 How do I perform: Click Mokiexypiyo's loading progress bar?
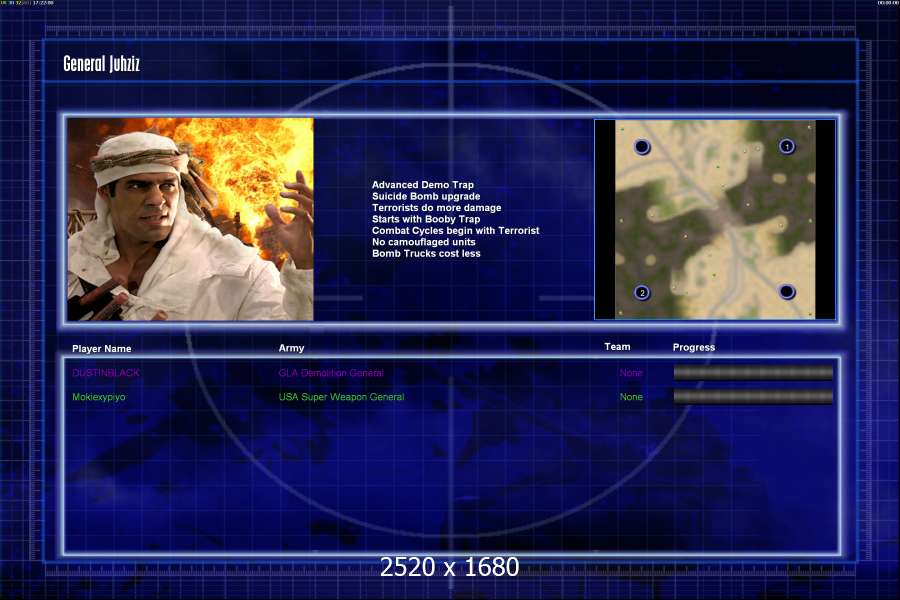753,396
